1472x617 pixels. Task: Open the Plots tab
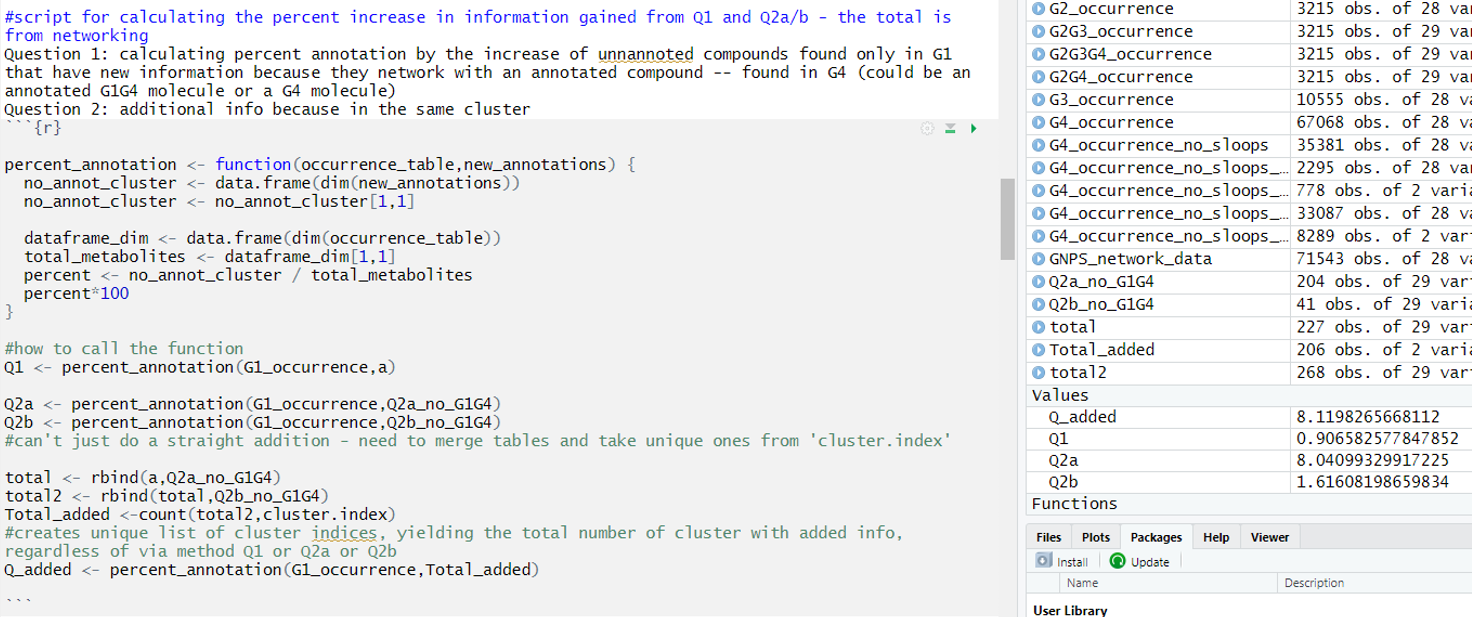[1095, 537]
